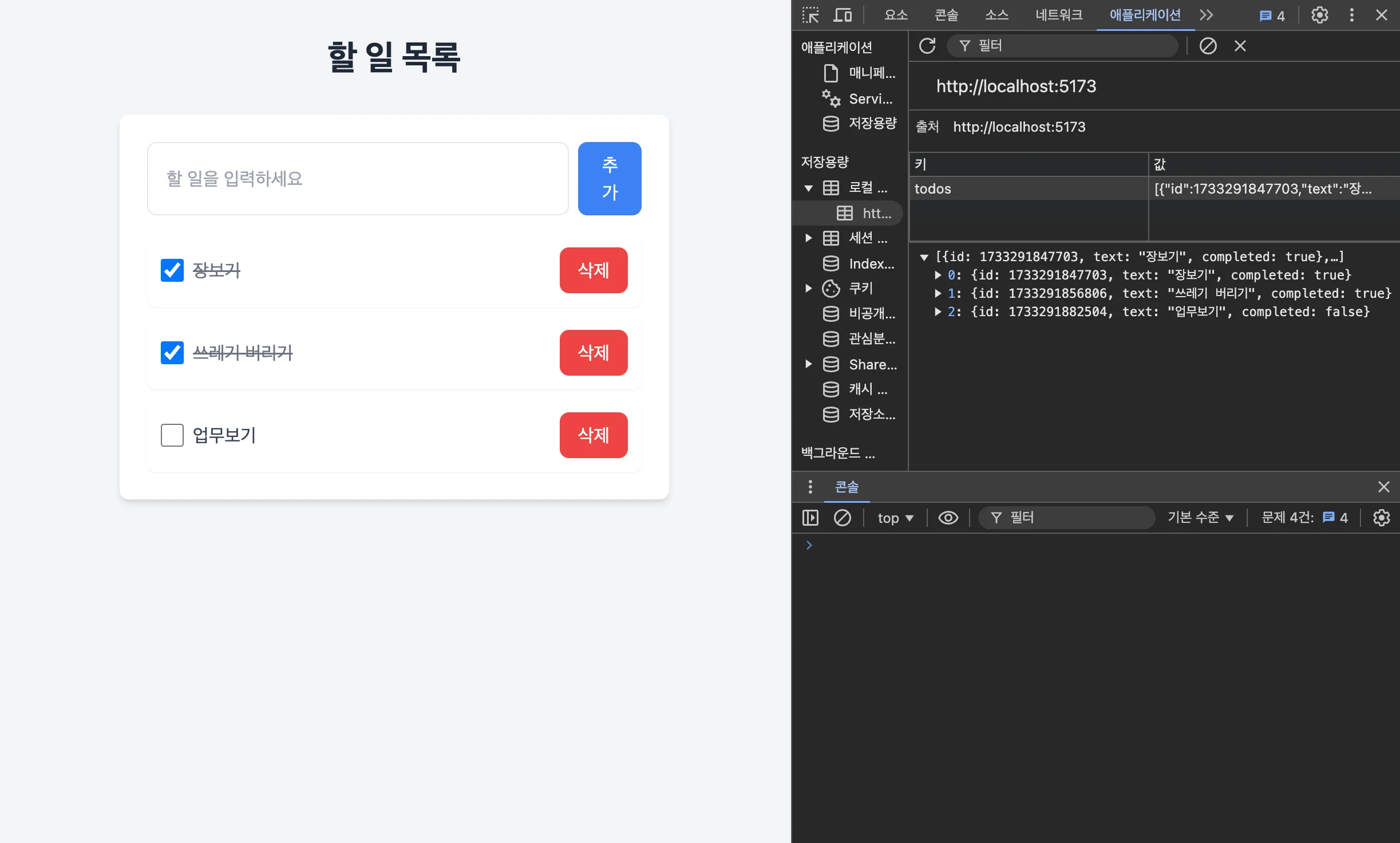This screenshot has width=1400, height=843.
Task: Click the clear all storage icon
Action: [x=1208, y=46]
